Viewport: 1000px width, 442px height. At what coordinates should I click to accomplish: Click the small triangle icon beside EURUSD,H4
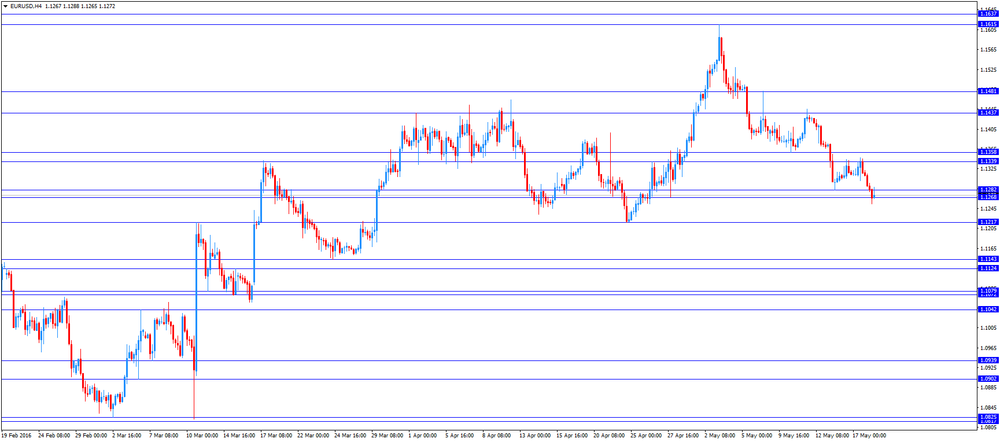pos(5,6)
